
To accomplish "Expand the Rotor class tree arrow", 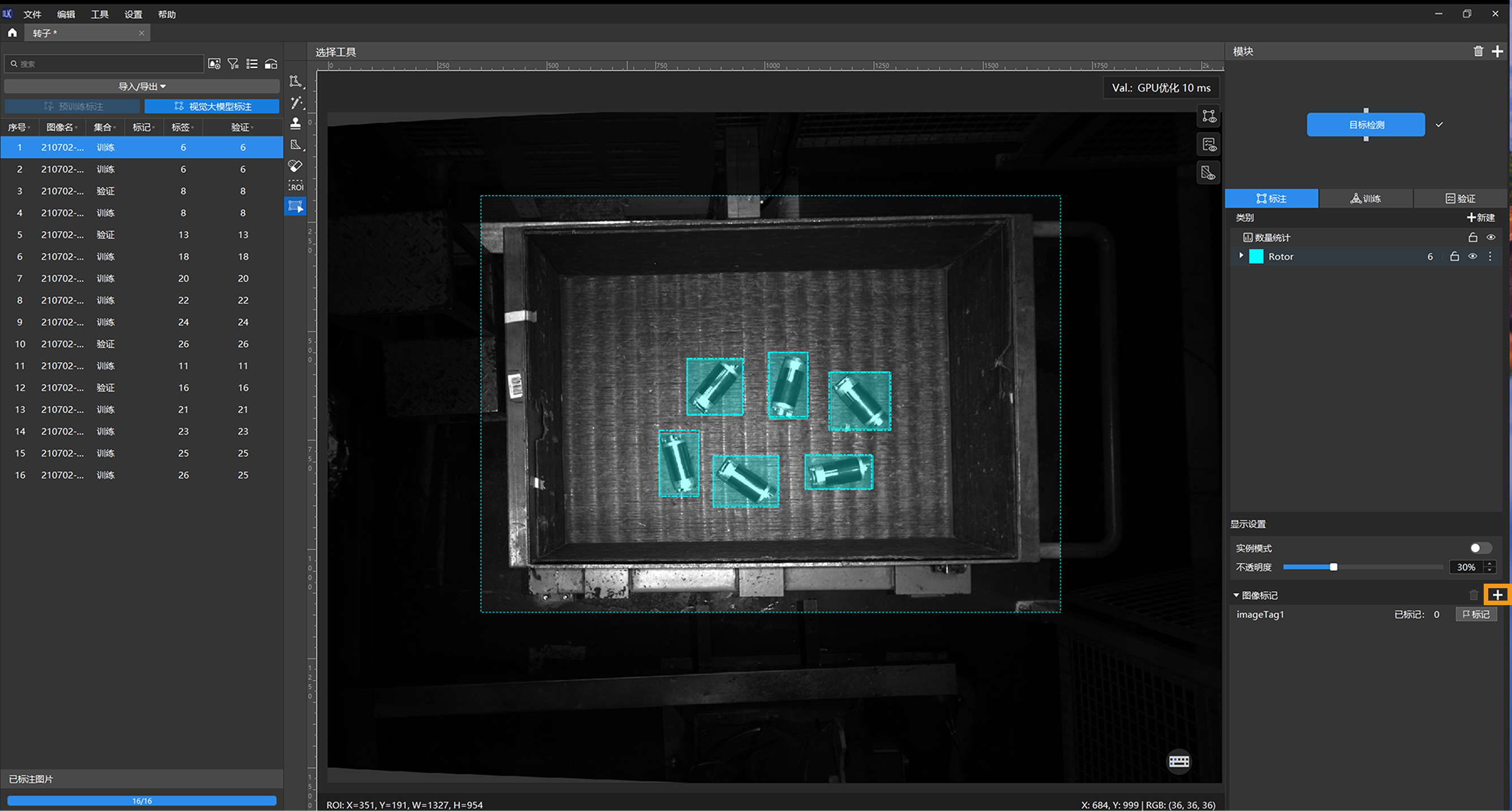I will pyautogui.click(x=1241, y=256).
